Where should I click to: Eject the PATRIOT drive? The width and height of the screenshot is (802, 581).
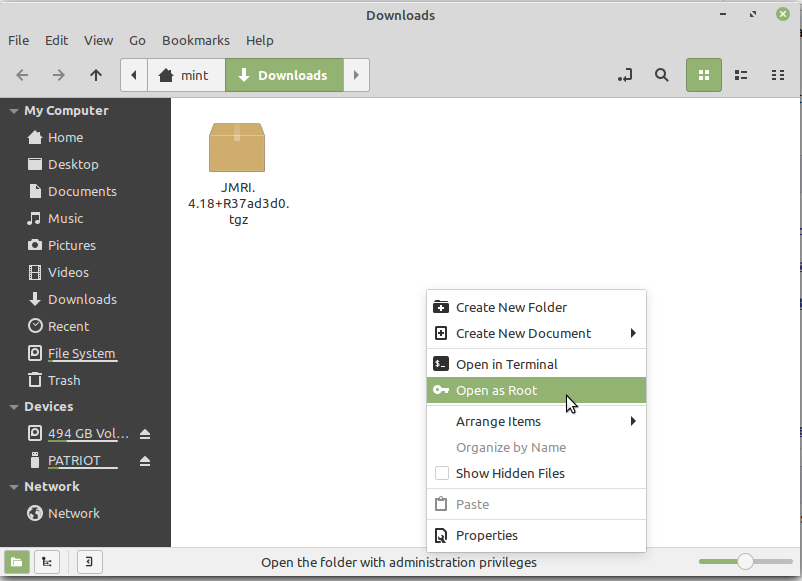(x=145, y=461)
